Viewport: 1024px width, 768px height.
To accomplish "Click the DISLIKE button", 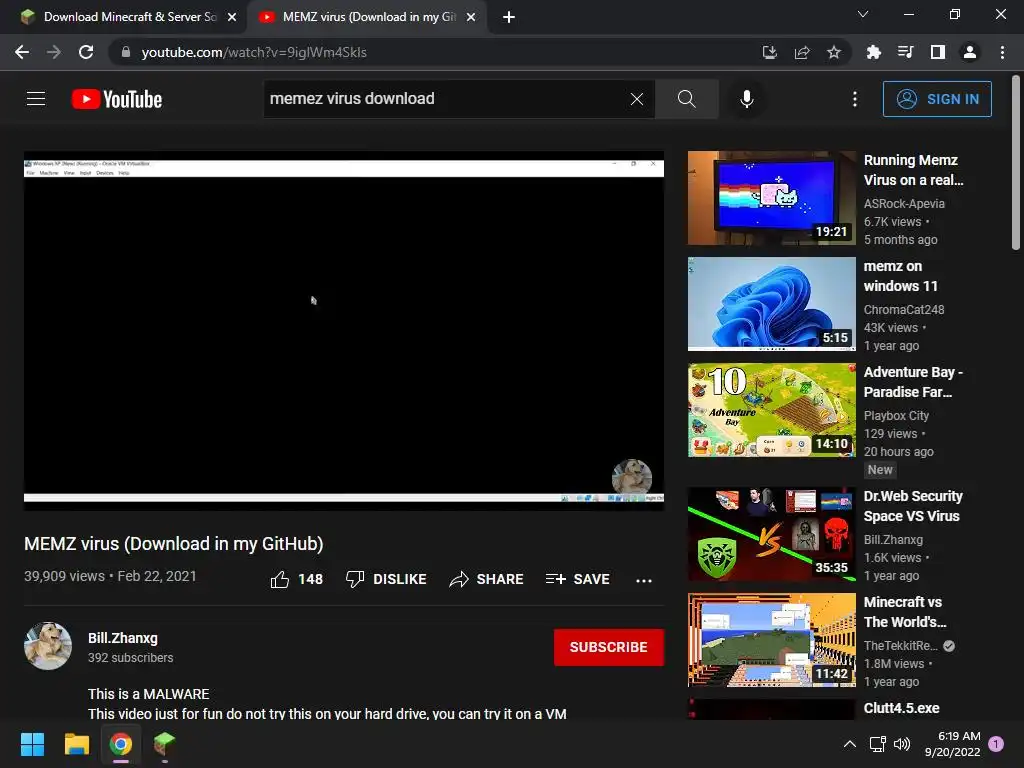I will 386,579.
